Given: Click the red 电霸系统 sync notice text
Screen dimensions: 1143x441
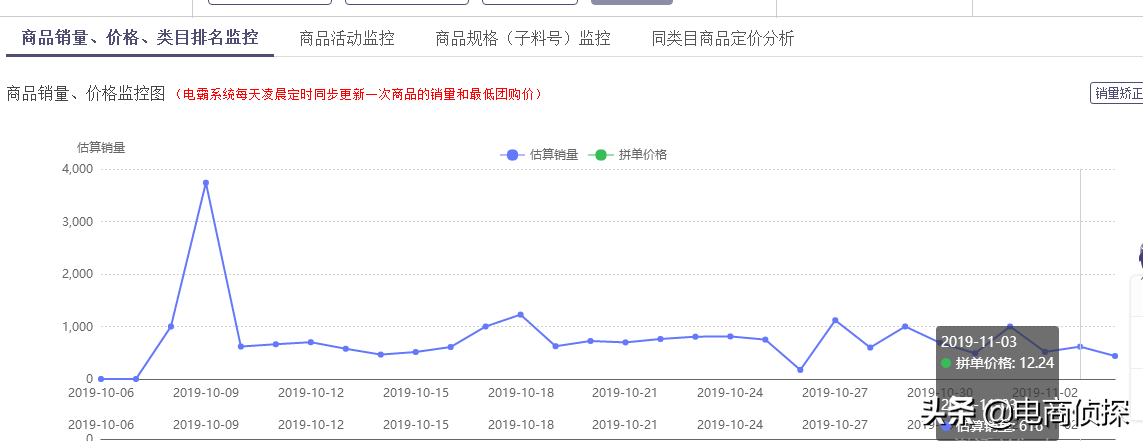Looking at the screenshot, I should click(359, 94).
